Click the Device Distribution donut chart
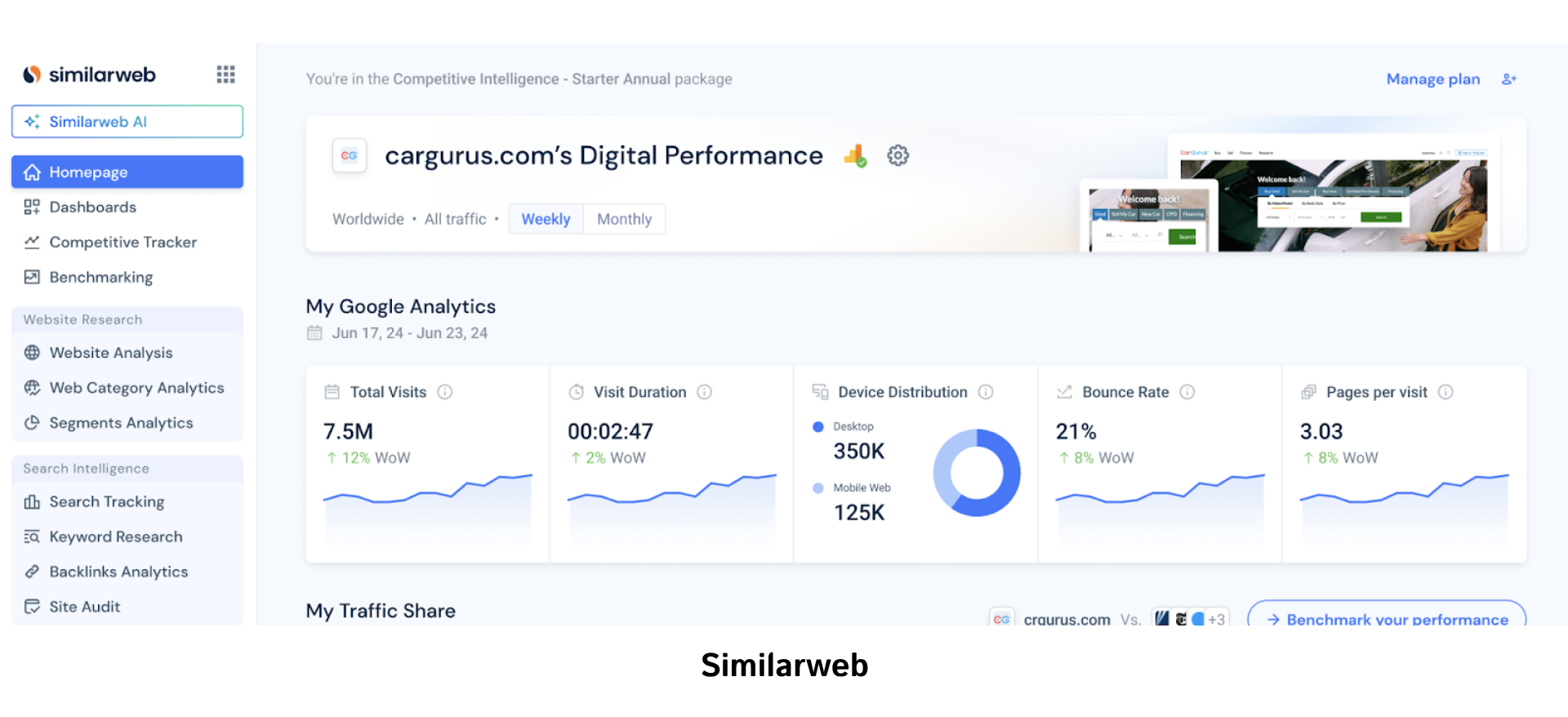Screen dimensions: 1568x717 [977, 473]
